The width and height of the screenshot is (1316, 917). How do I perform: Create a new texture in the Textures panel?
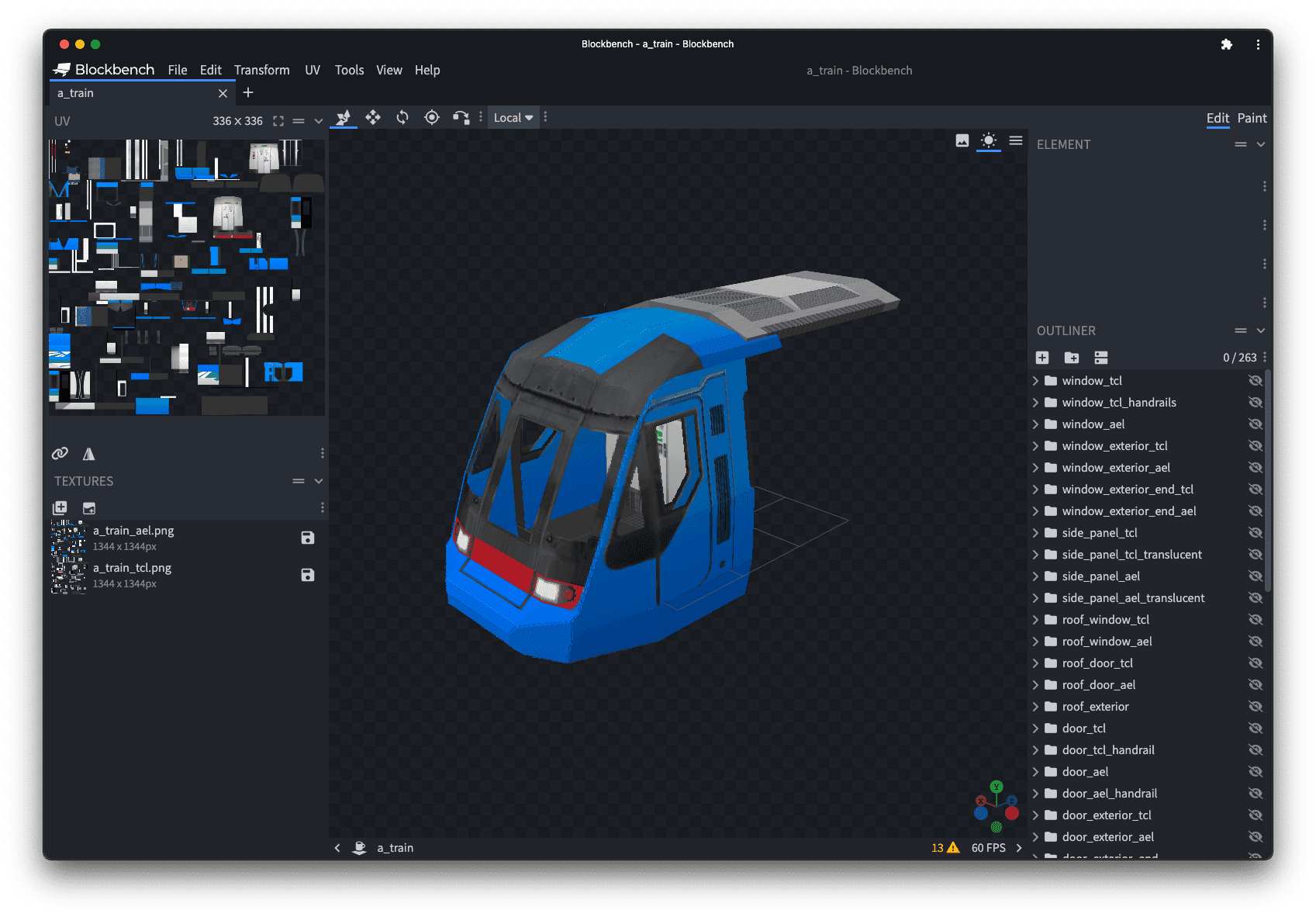coord(60,507)
